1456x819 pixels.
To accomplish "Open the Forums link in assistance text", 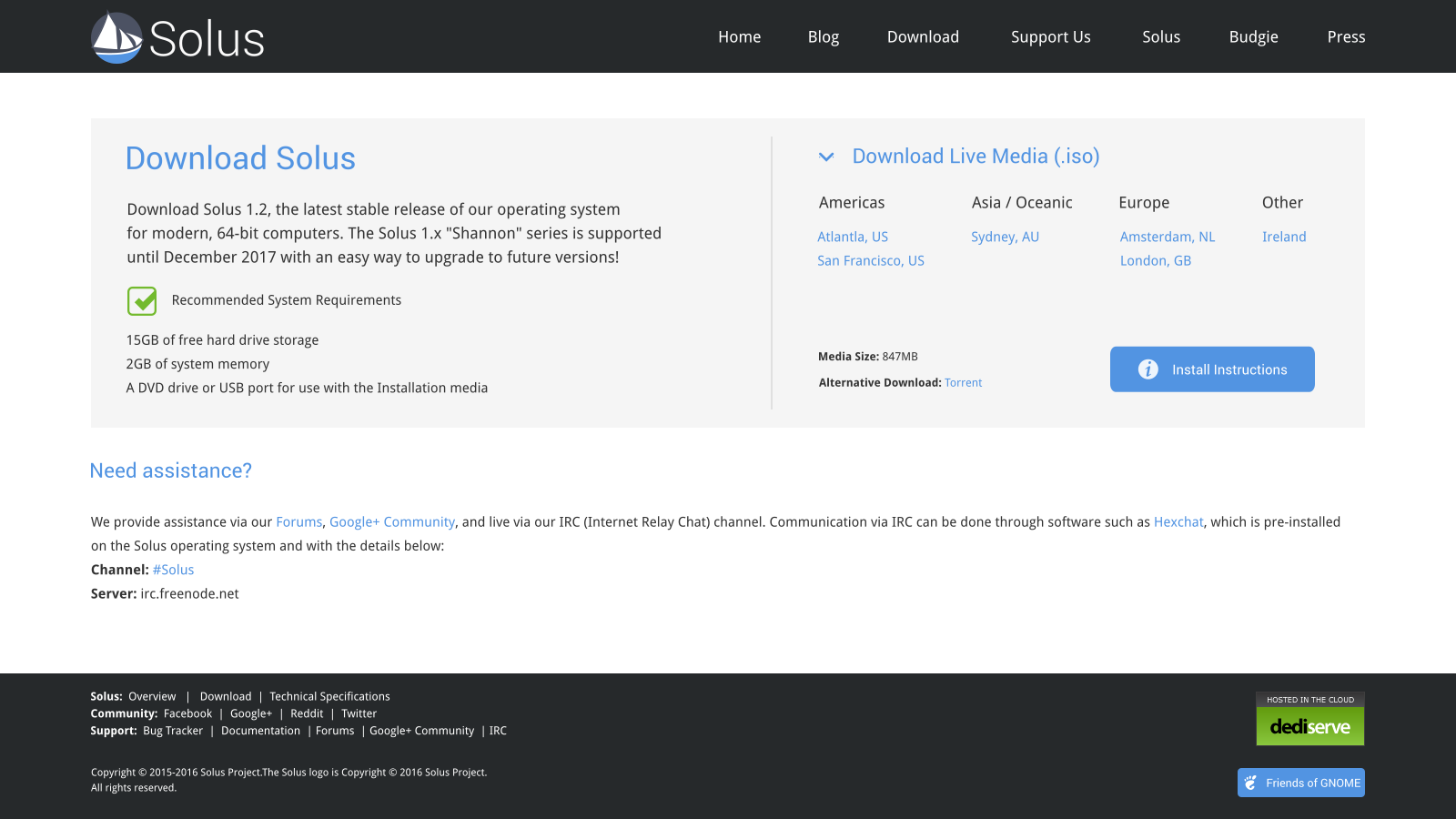I will click(x=299, y=521).
